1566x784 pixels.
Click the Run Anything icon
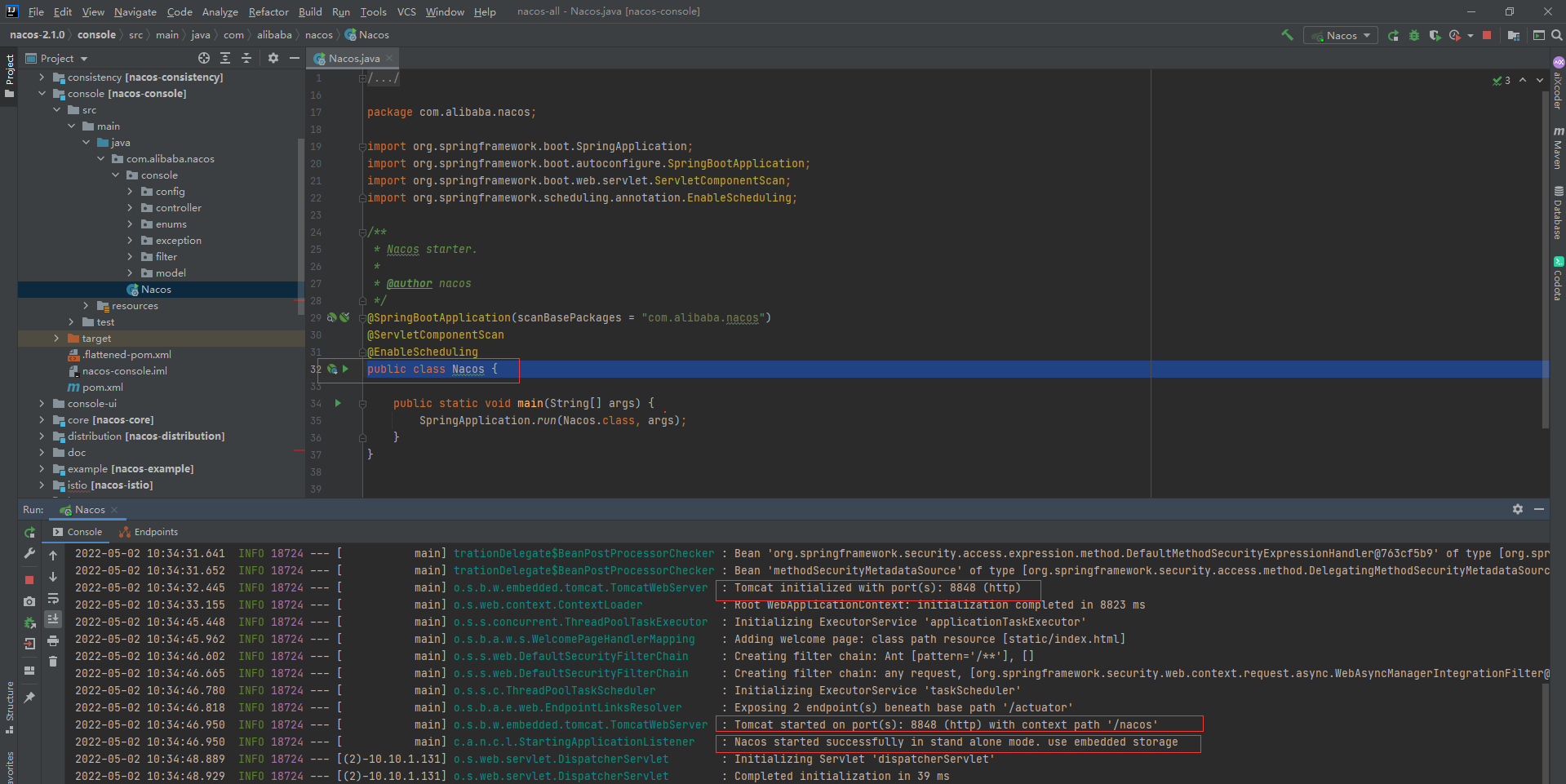[1539, 35]
